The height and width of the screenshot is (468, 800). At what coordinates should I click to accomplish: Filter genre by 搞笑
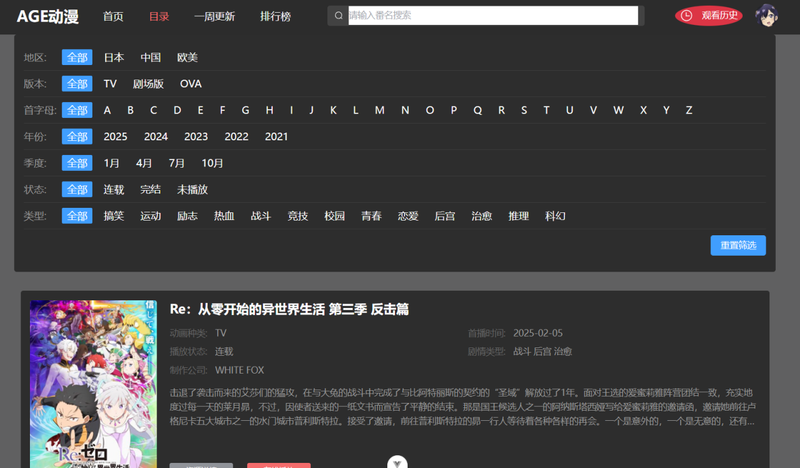(114, 216)
